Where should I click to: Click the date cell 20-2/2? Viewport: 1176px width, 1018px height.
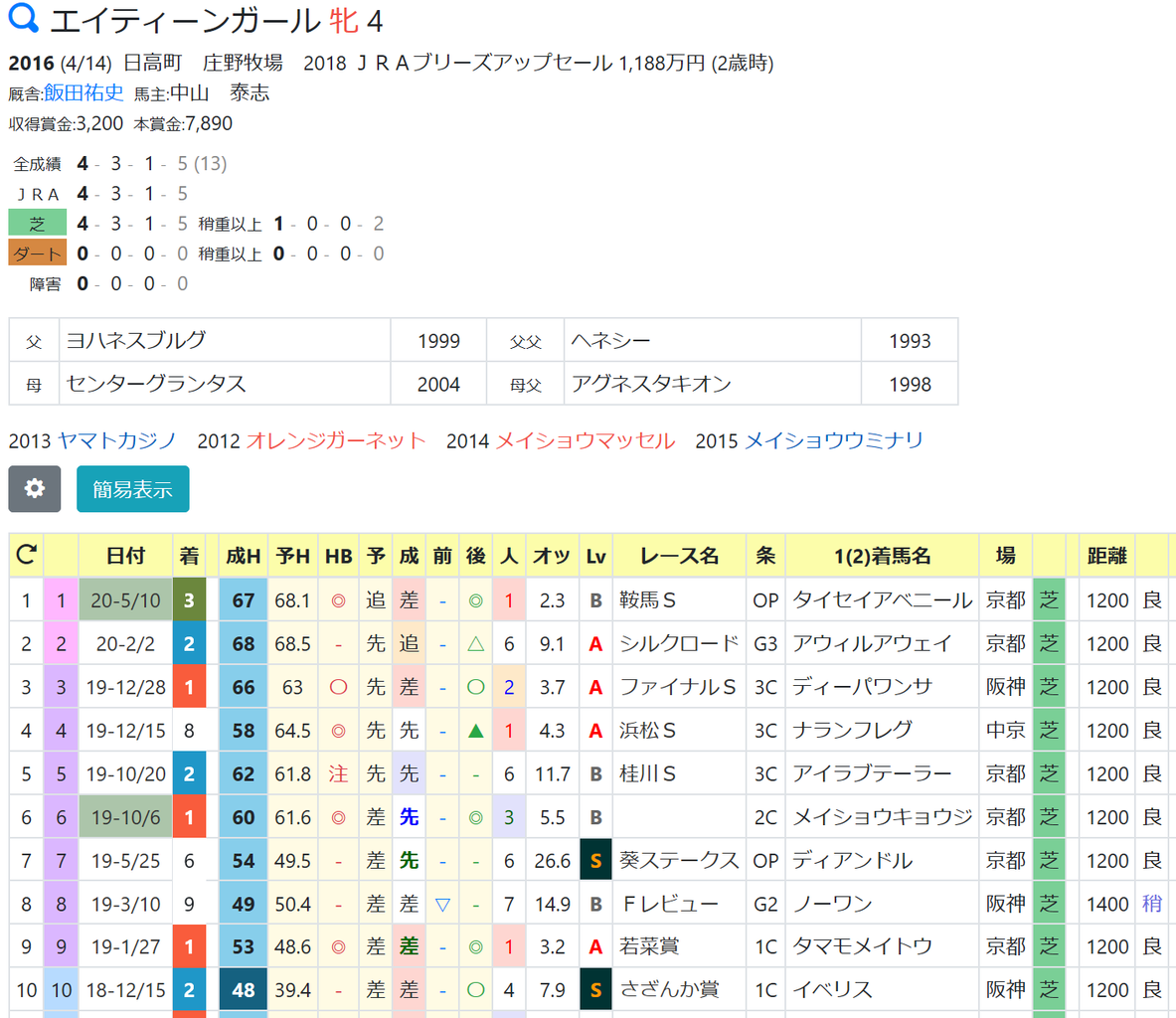click(x=125, y=643)
